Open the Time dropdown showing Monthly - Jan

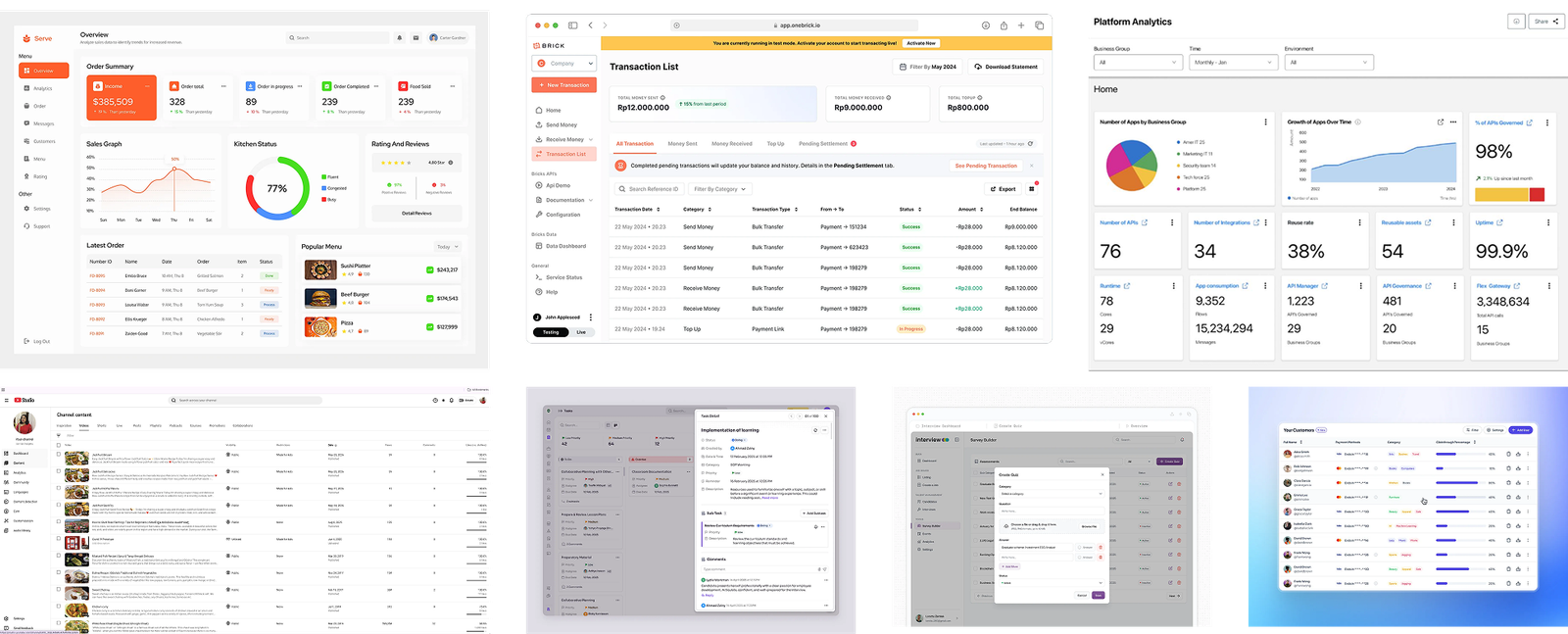[x=1234, y=62]
